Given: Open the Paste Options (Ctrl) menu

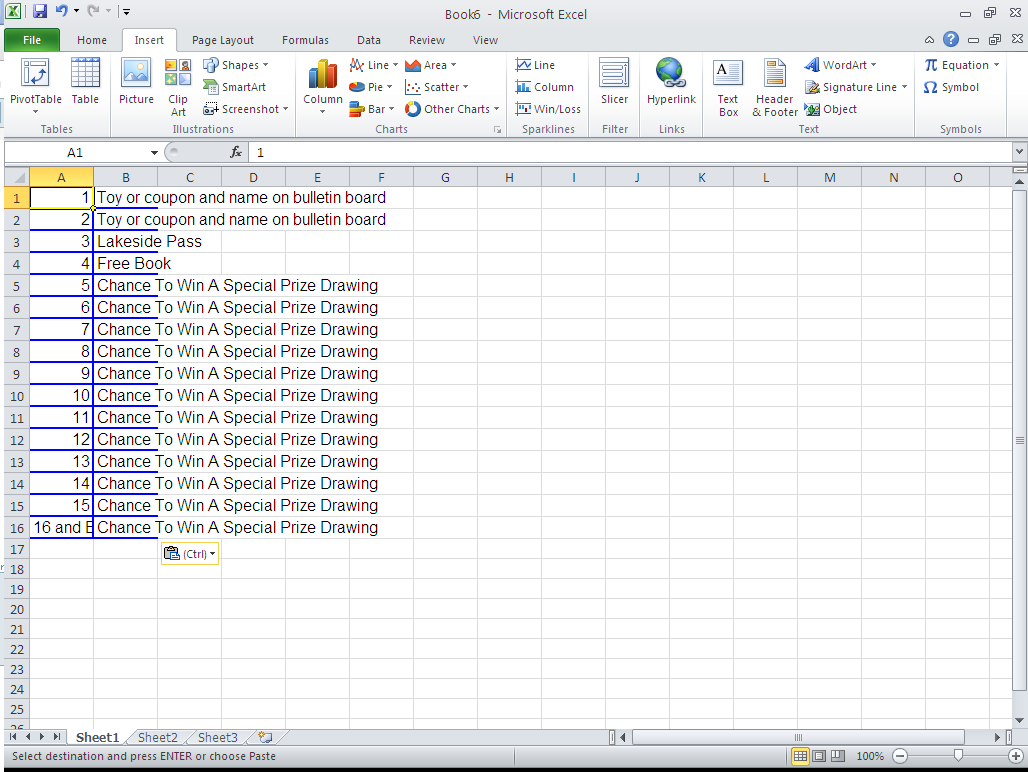Looking at the screenshot, I should click(x=189, y=554).
